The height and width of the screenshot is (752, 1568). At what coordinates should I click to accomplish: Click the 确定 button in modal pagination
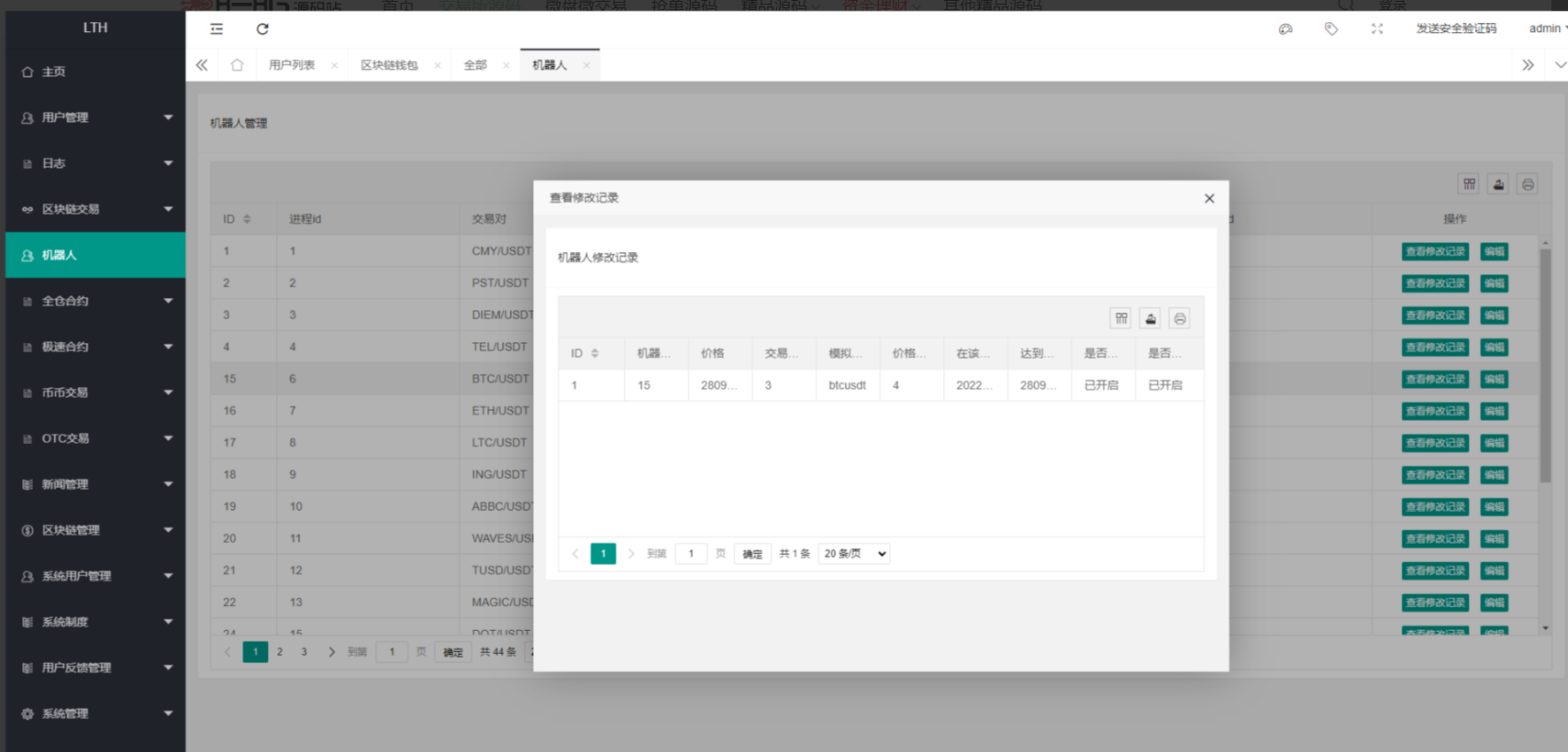coord(752,554)
